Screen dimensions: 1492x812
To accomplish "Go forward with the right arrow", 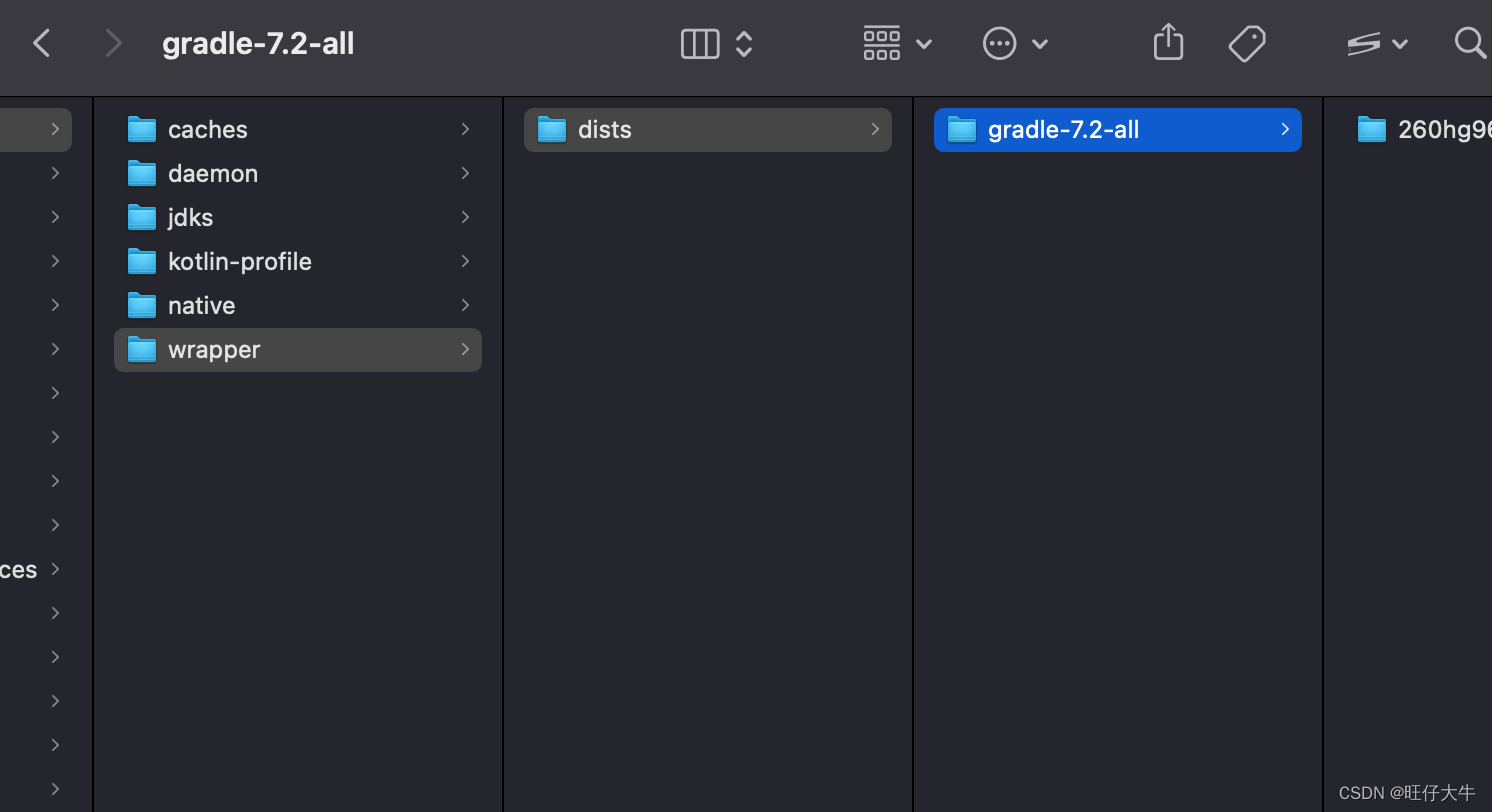I will coord(114,43).
